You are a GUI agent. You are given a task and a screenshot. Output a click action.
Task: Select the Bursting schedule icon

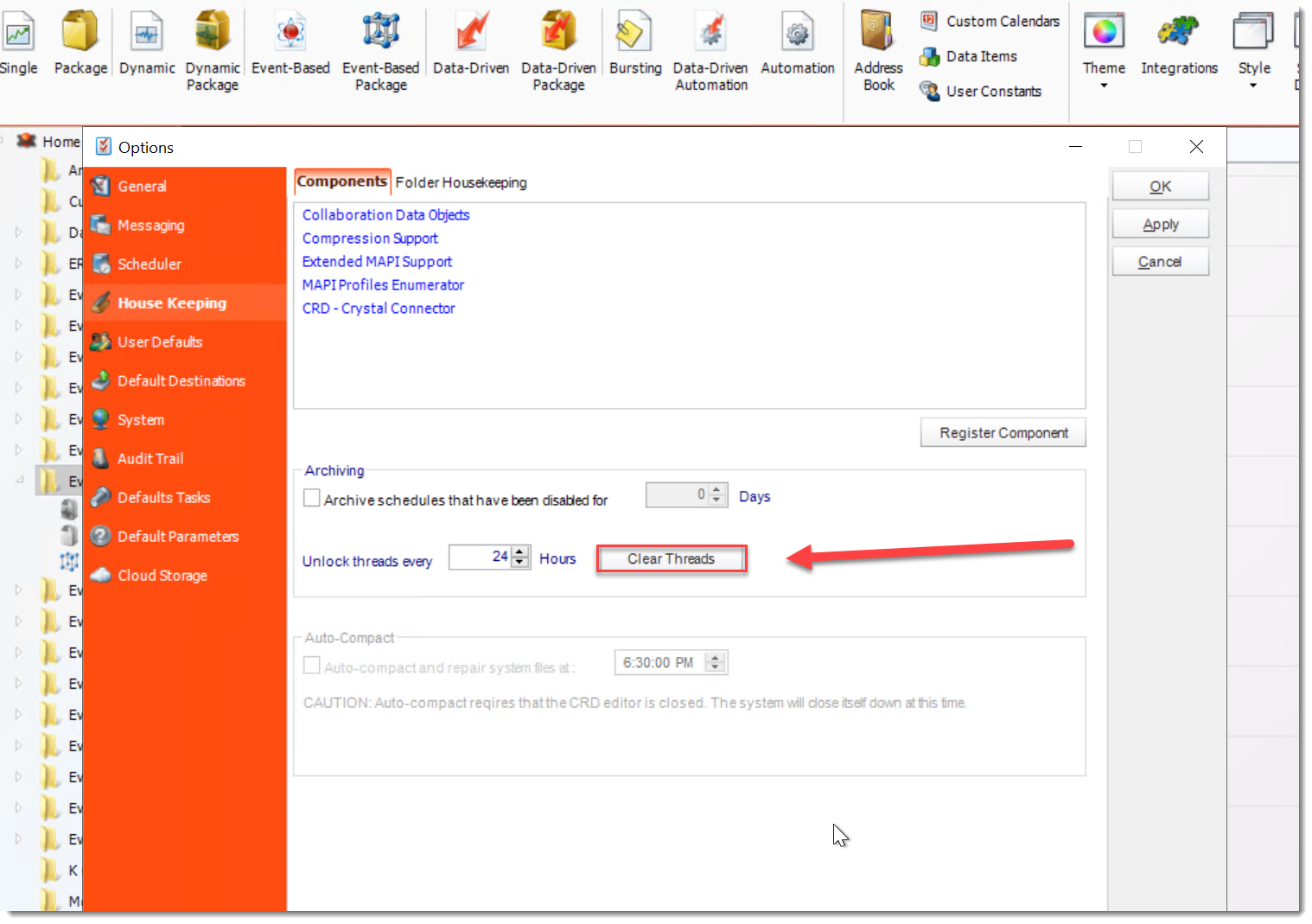(634, 35)
